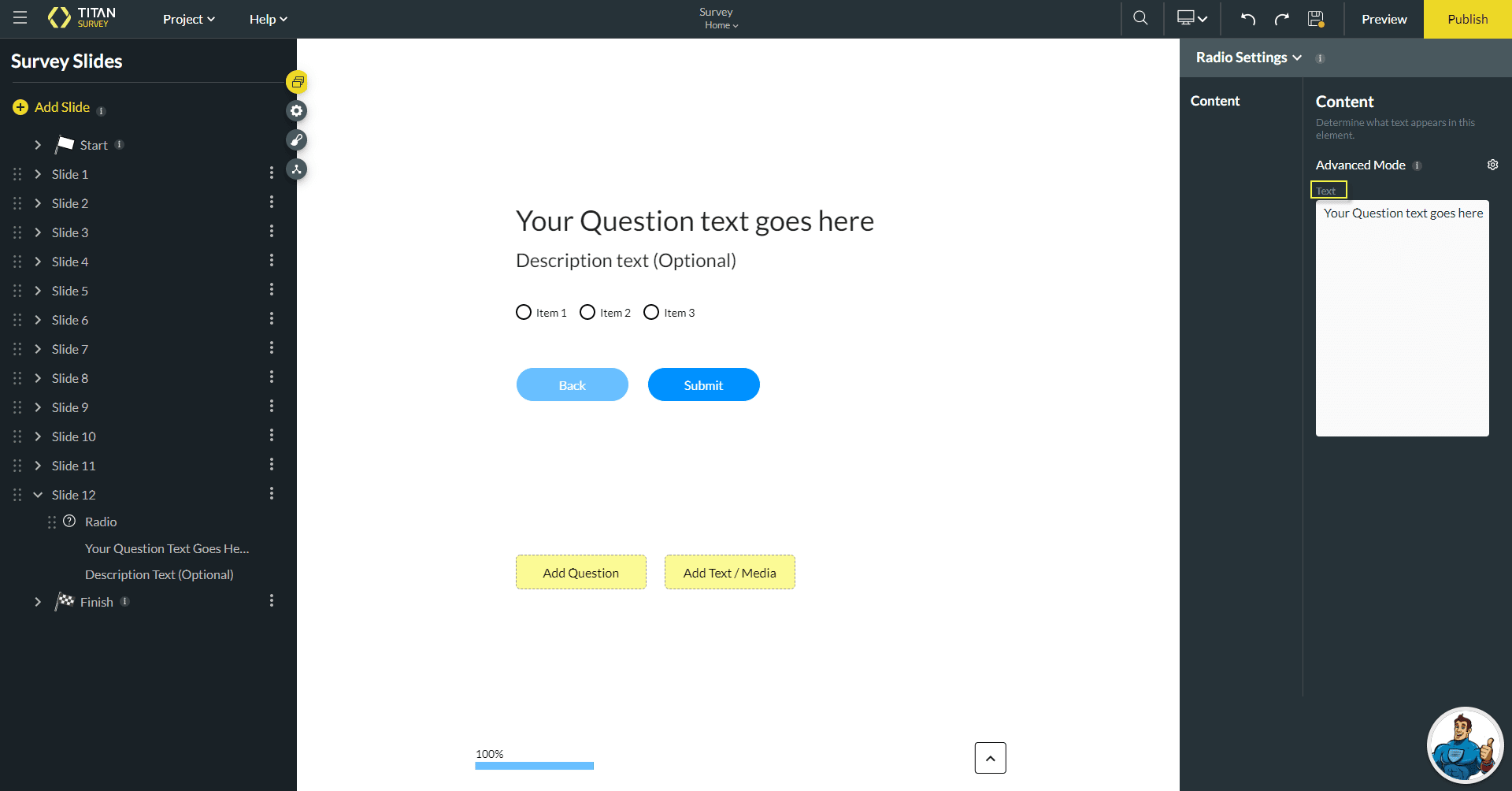The image size is (1512, 791).
Task: Select the Item 2 radio button
Action: click(587, 312)
